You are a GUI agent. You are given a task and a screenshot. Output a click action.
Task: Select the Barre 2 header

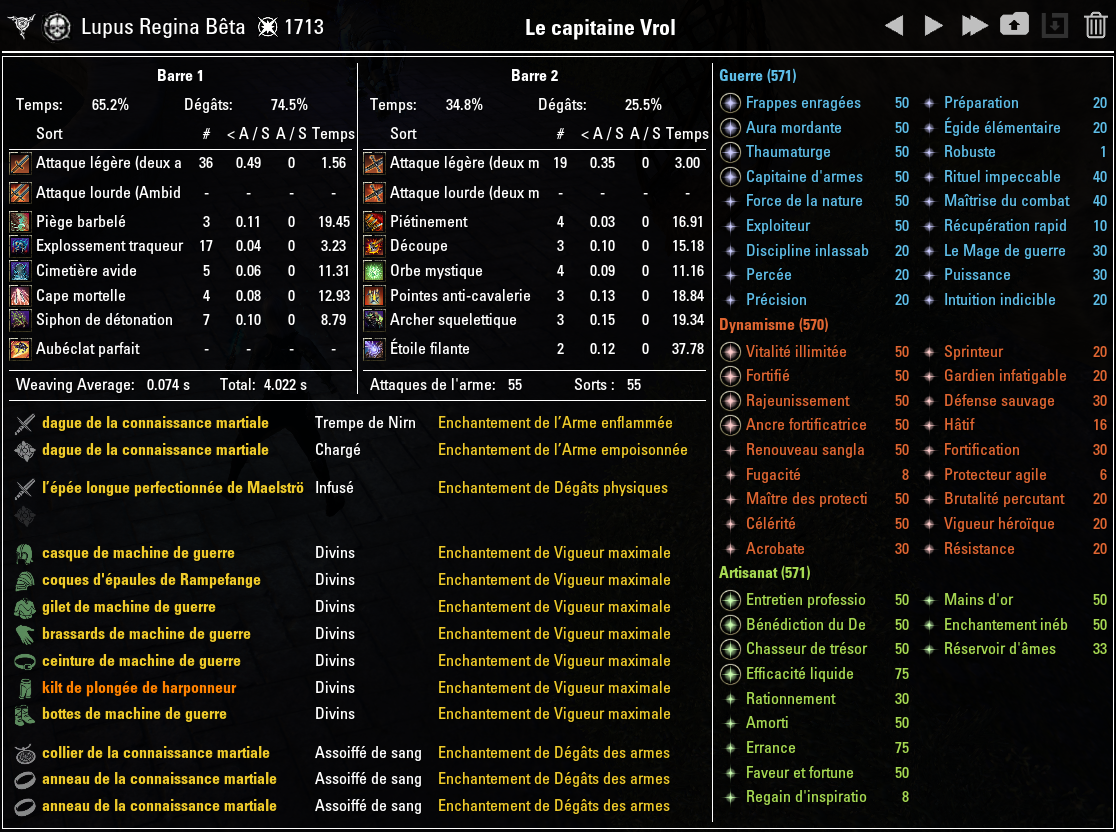click(x=535, y=75)
